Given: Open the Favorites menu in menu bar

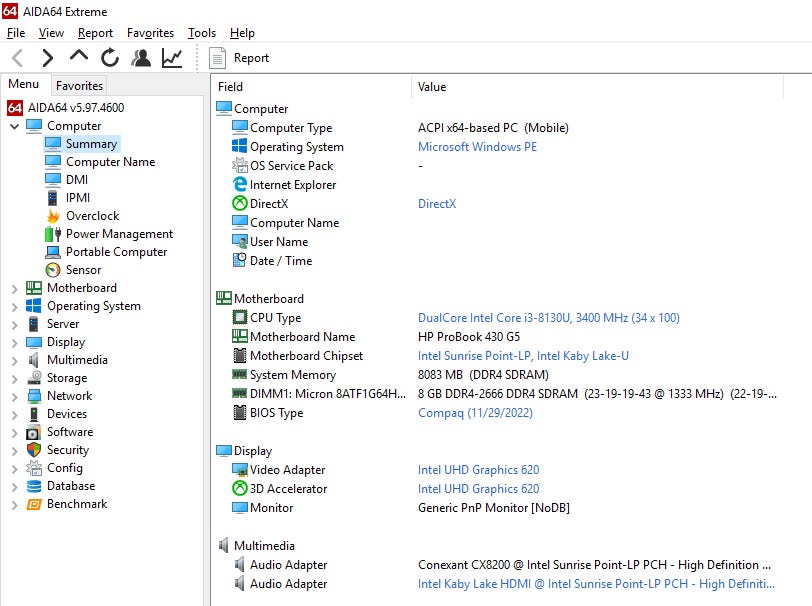Looking at the screenshot, I should coord(150,33).
